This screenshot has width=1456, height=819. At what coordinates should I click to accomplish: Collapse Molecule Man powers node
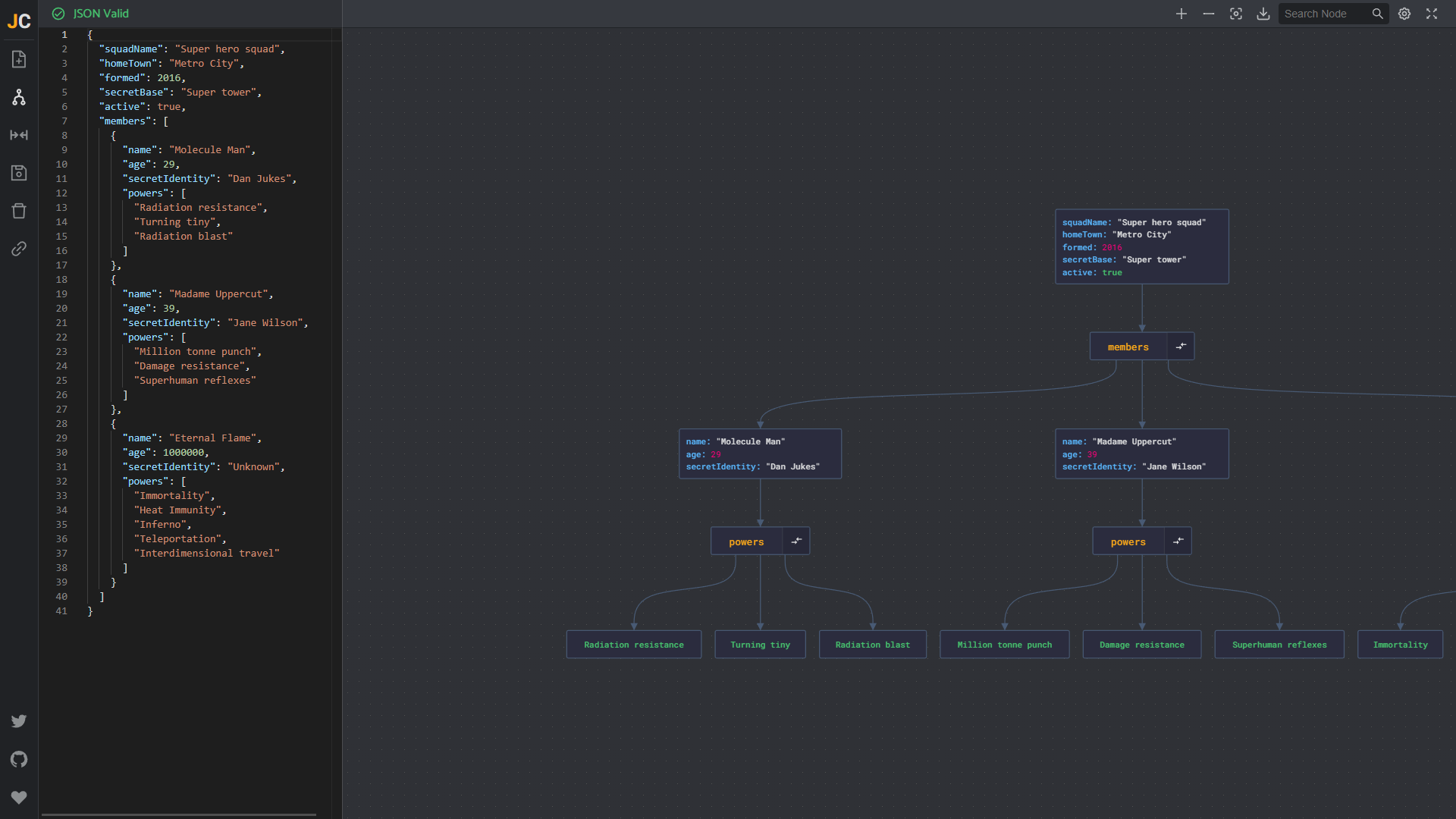coord(796,541)
